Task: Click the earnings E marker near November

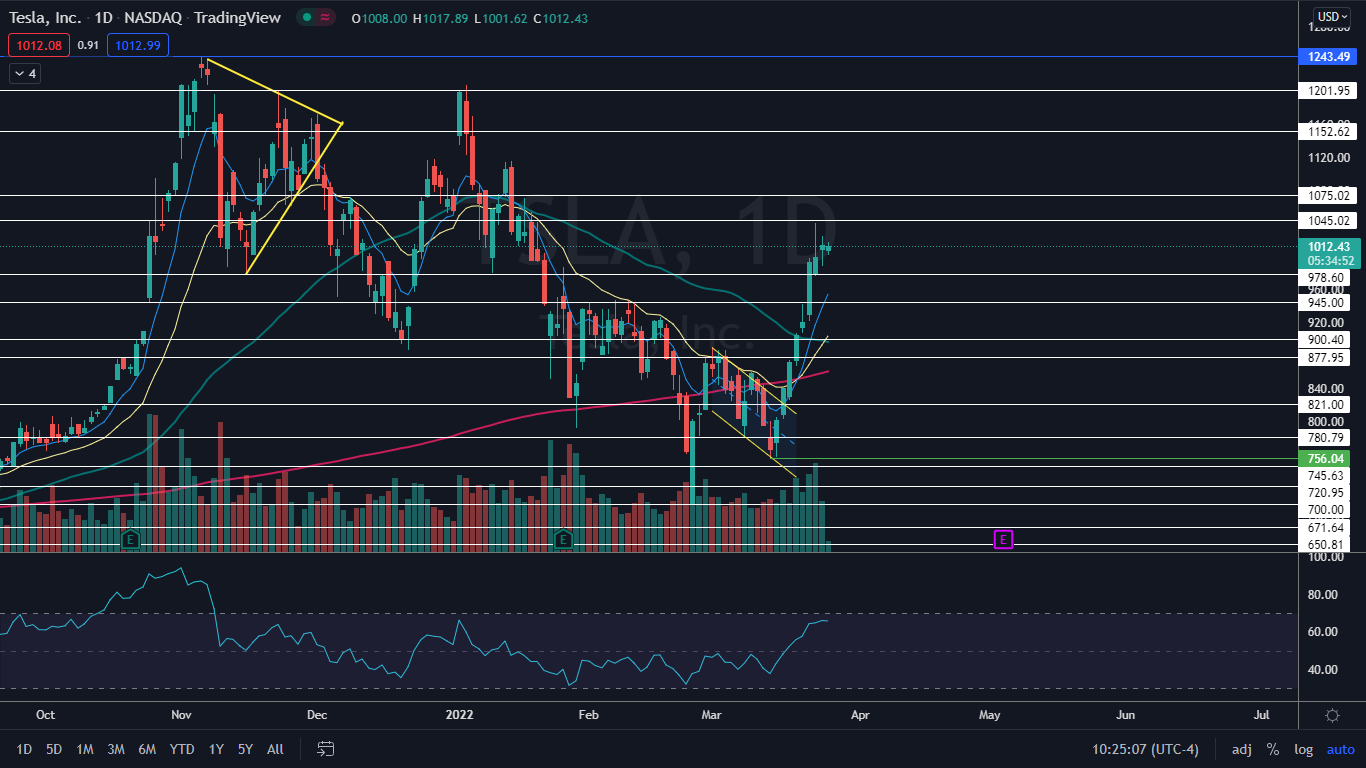Action: 129,540
